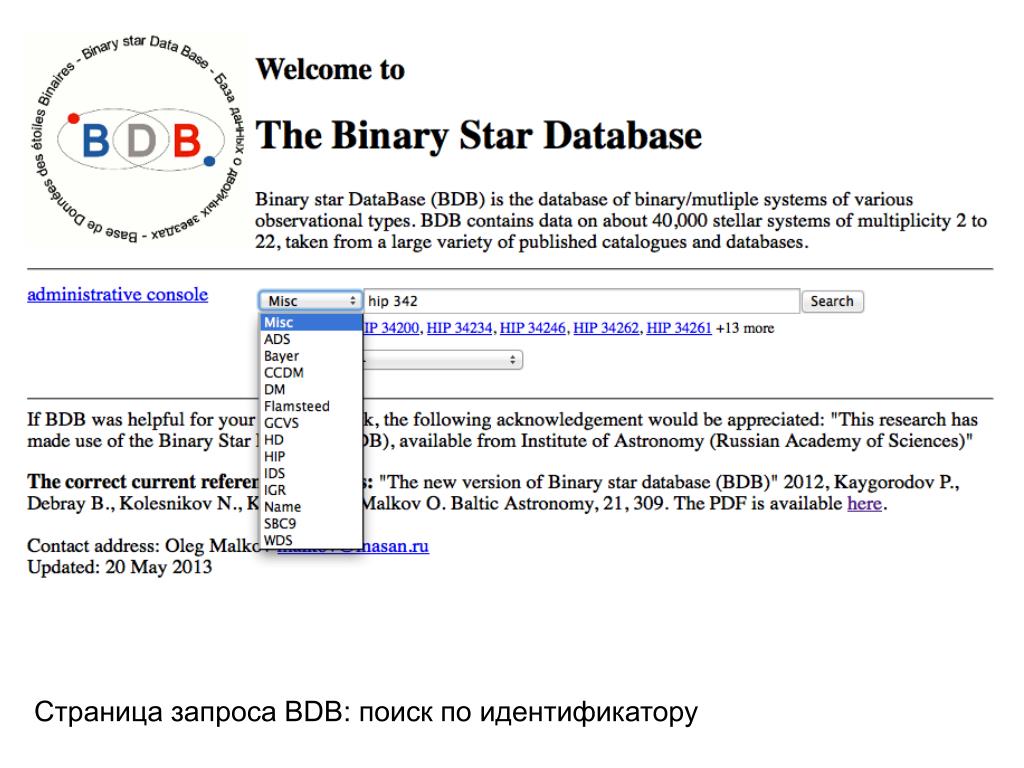1024x768 pixels.
Task: Click the inasan.ru contact email link
Action: click(x=396, y=546)
